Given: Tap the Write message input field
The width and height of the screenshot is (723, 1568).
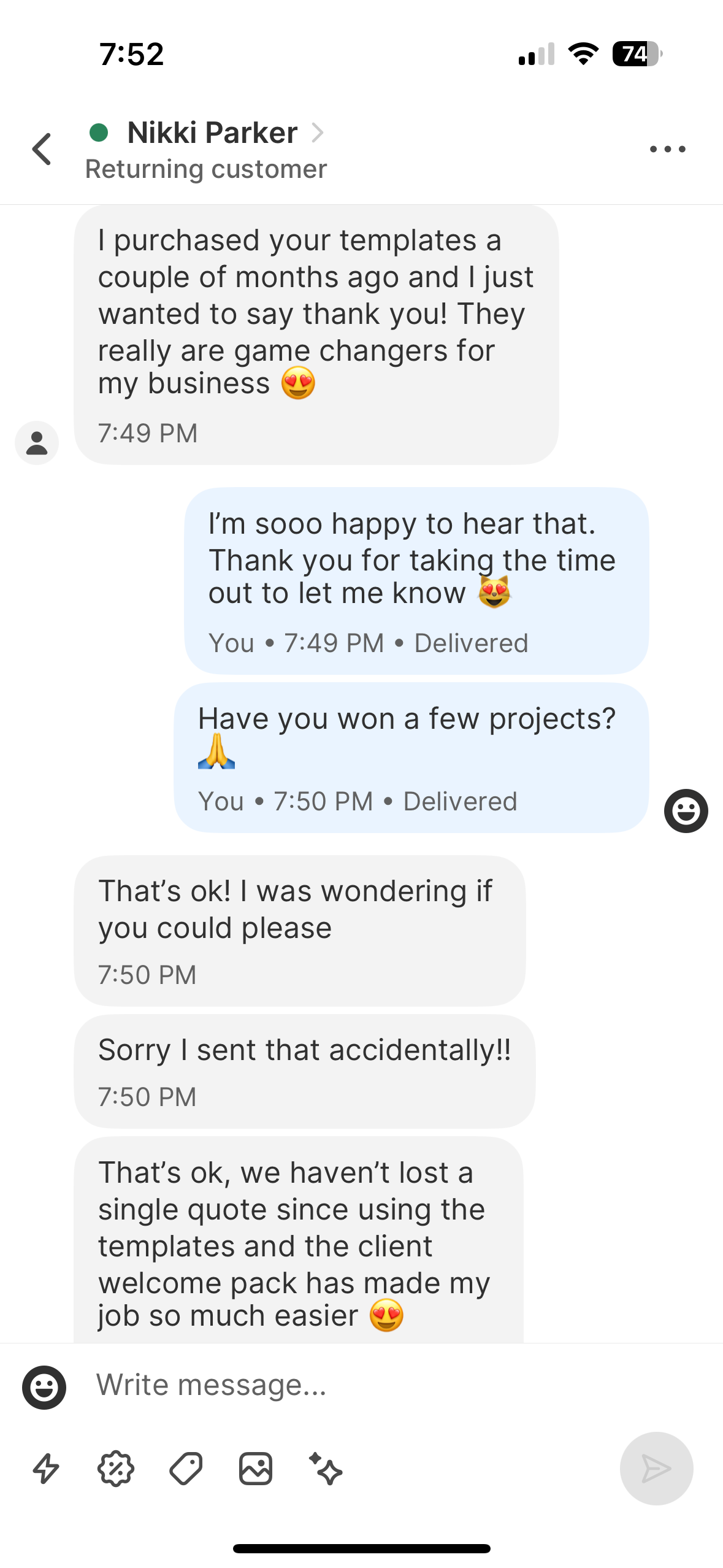Looking at the screenshot, I should (343, 1385).
